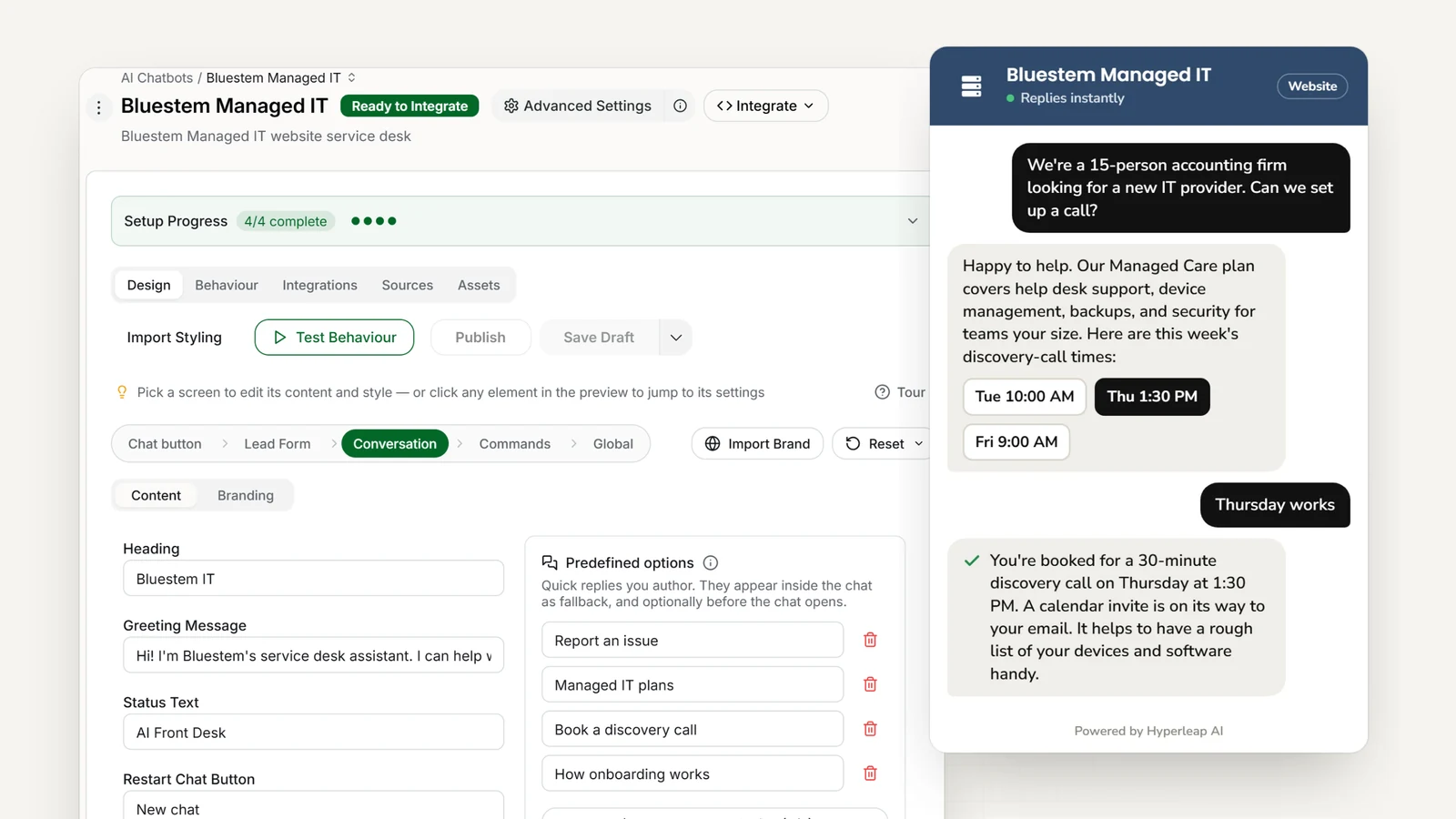Image resolution: width=1456 pixels, height=819 pixels.
Task: Collapse the Setup Progress panel chevron
Action: coord(913,221)
